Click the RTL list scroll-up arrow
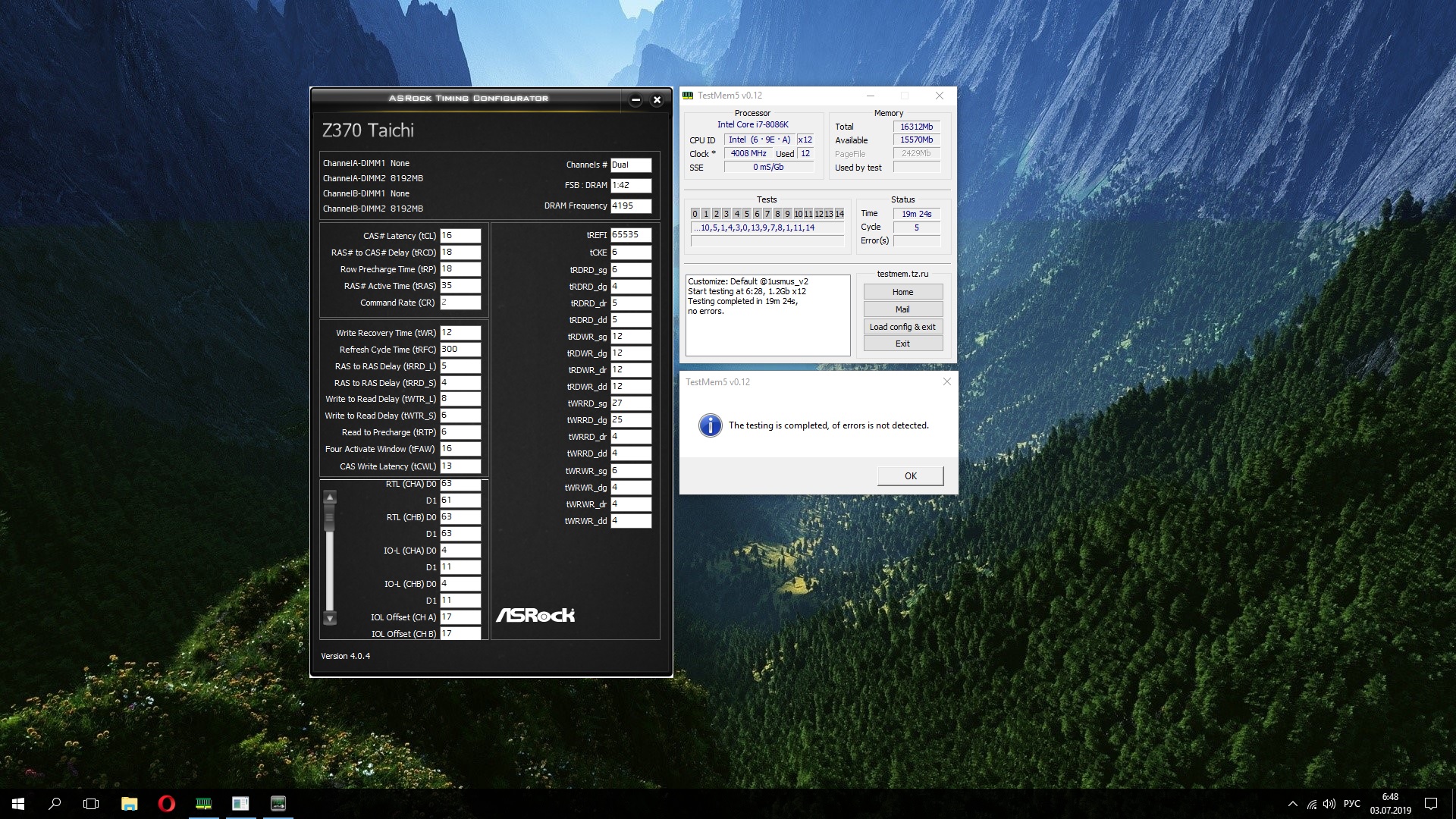 (x=330, y=497)
